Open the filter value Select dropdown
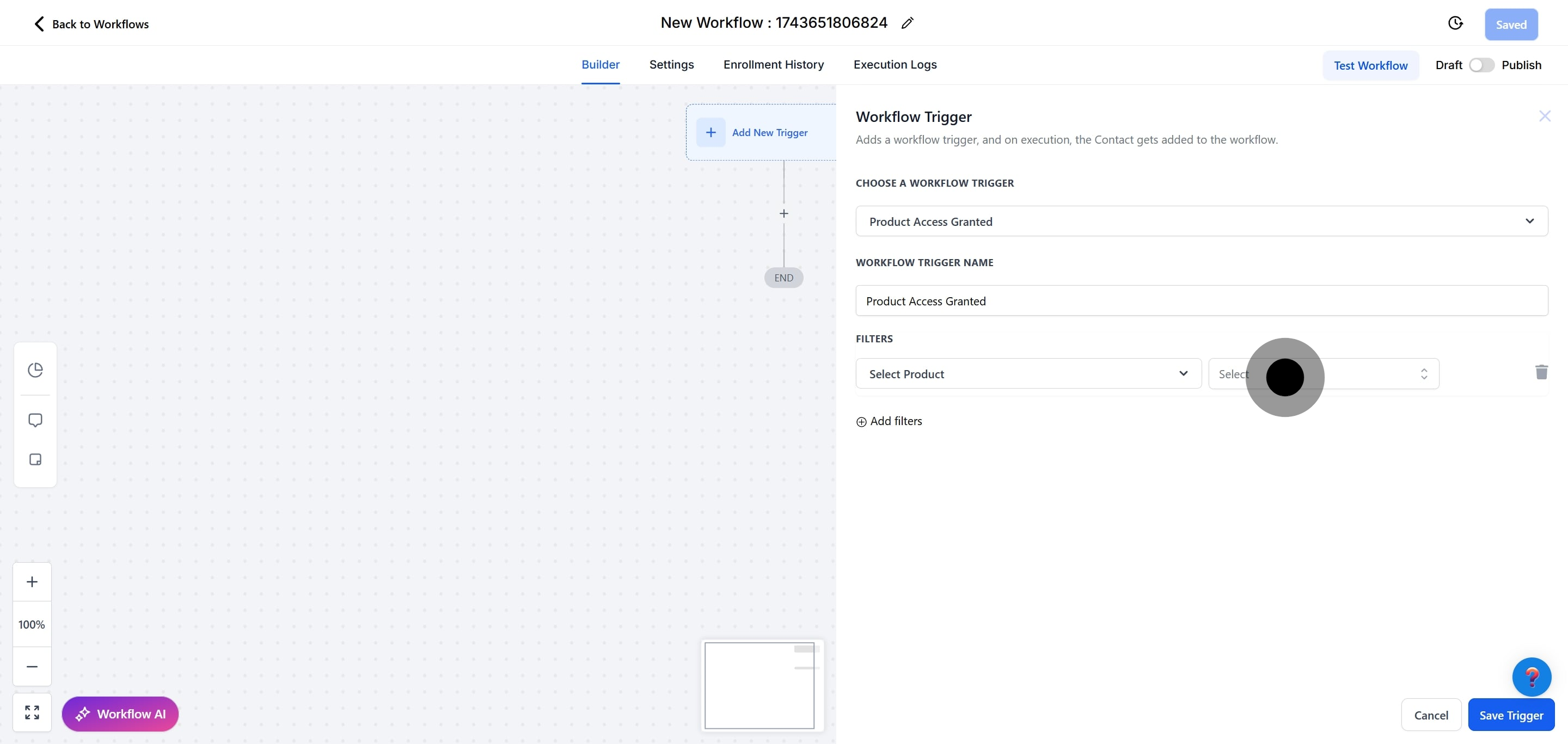Viewport: 1568px width, 744px height. pos(1324,373)
